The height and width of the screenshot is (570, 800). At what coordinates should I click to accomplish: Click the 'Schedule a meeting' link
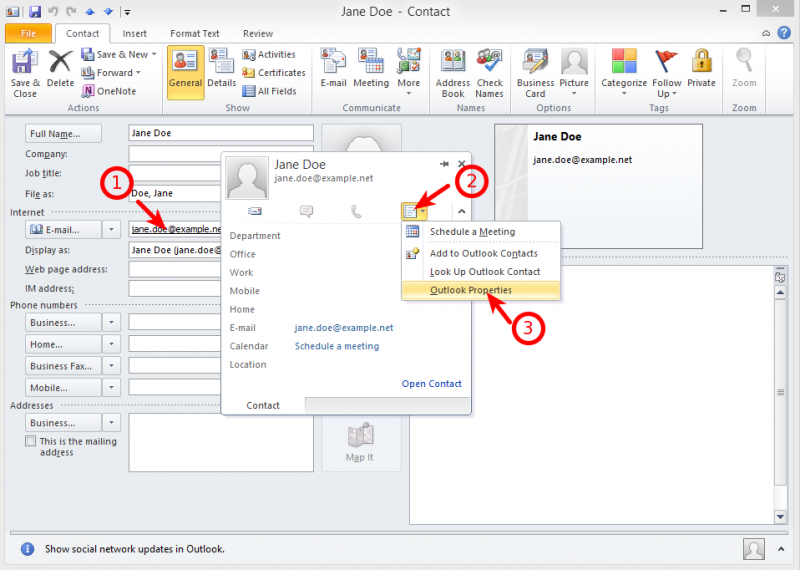(337, 346)
